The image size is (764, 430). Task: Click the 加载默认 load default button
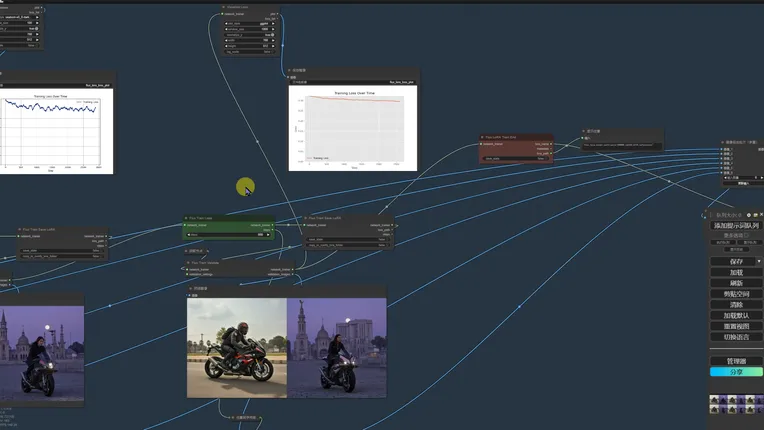tap(736, 316)
